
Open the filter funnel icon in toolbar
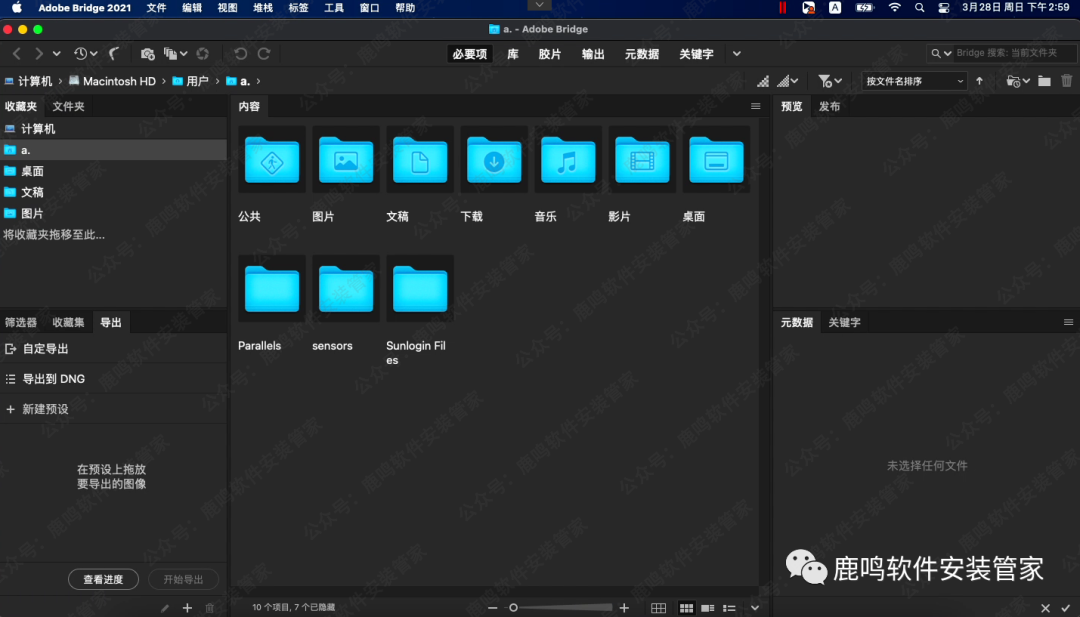pyautogui.click(x=824, y=80)
